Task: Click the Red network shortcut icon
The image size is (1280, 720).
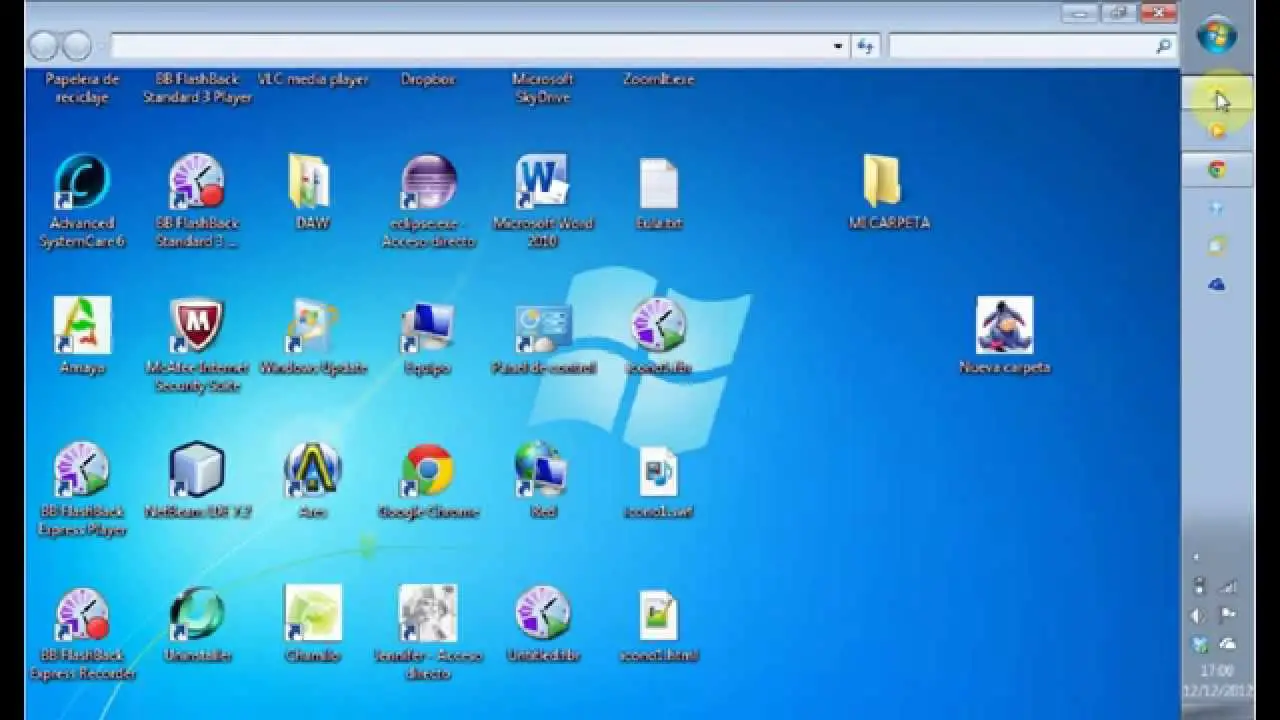Action: point(542,470)
